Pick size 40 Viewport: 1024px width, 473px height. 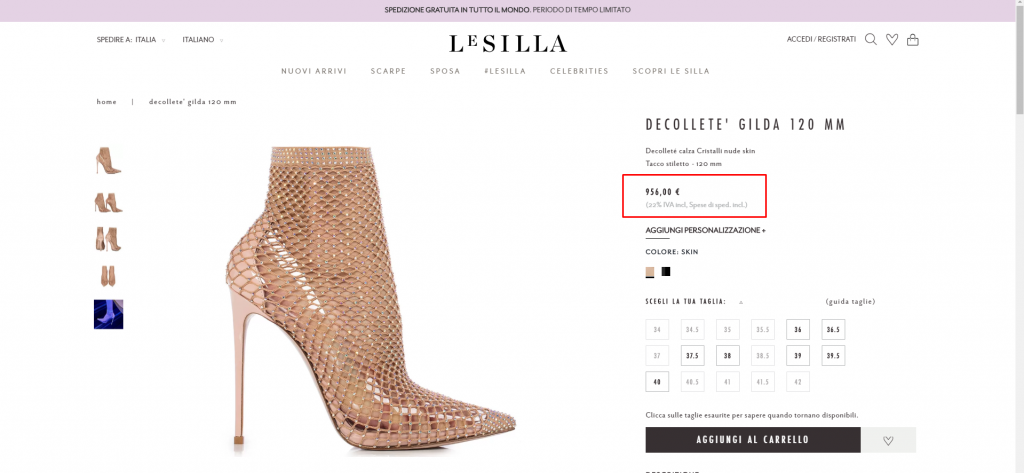657,381
